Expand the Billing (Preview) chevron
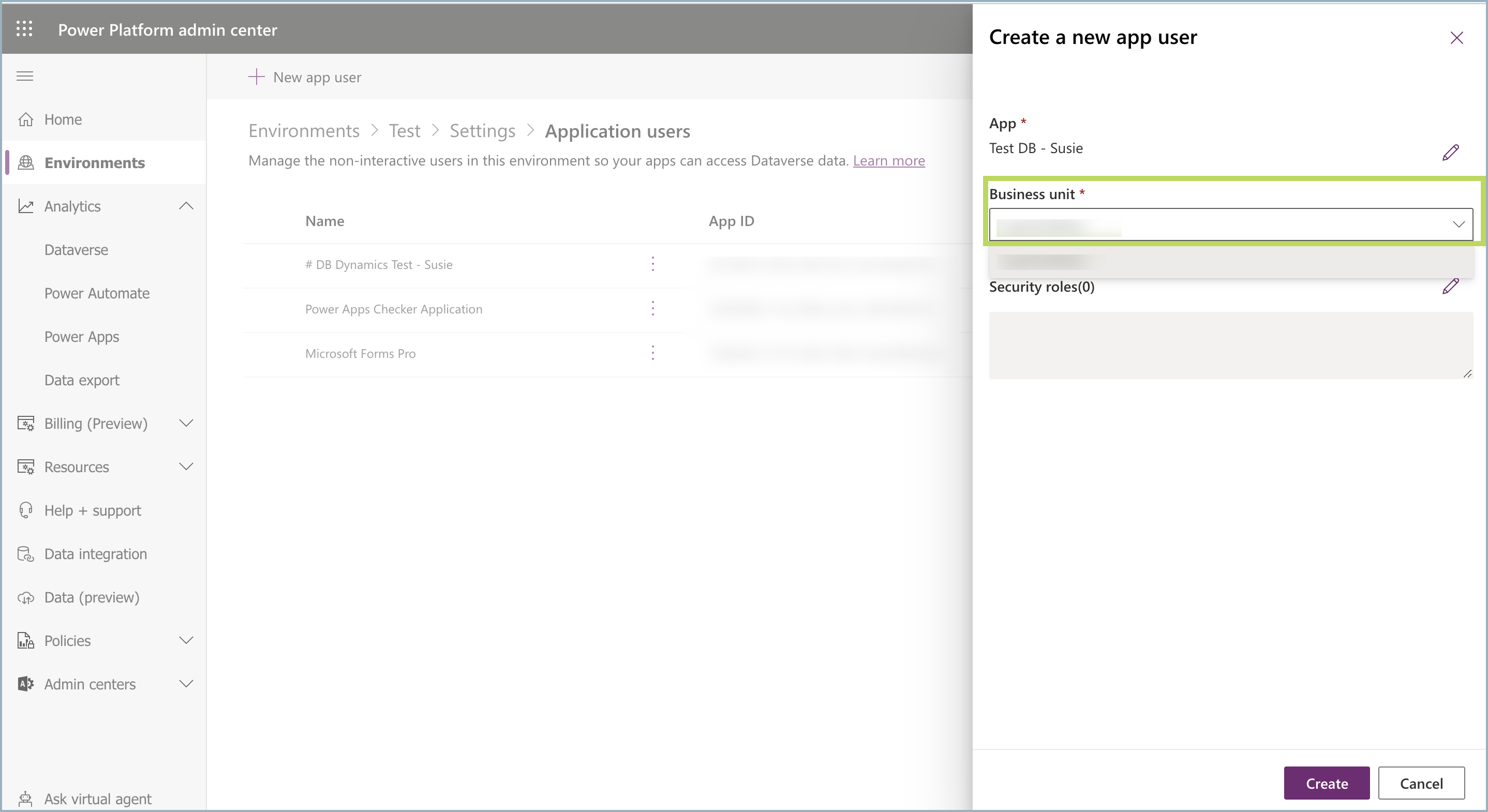Viewport: 1488px width, 812px height. pyautogui.click(x=186, y=423)
